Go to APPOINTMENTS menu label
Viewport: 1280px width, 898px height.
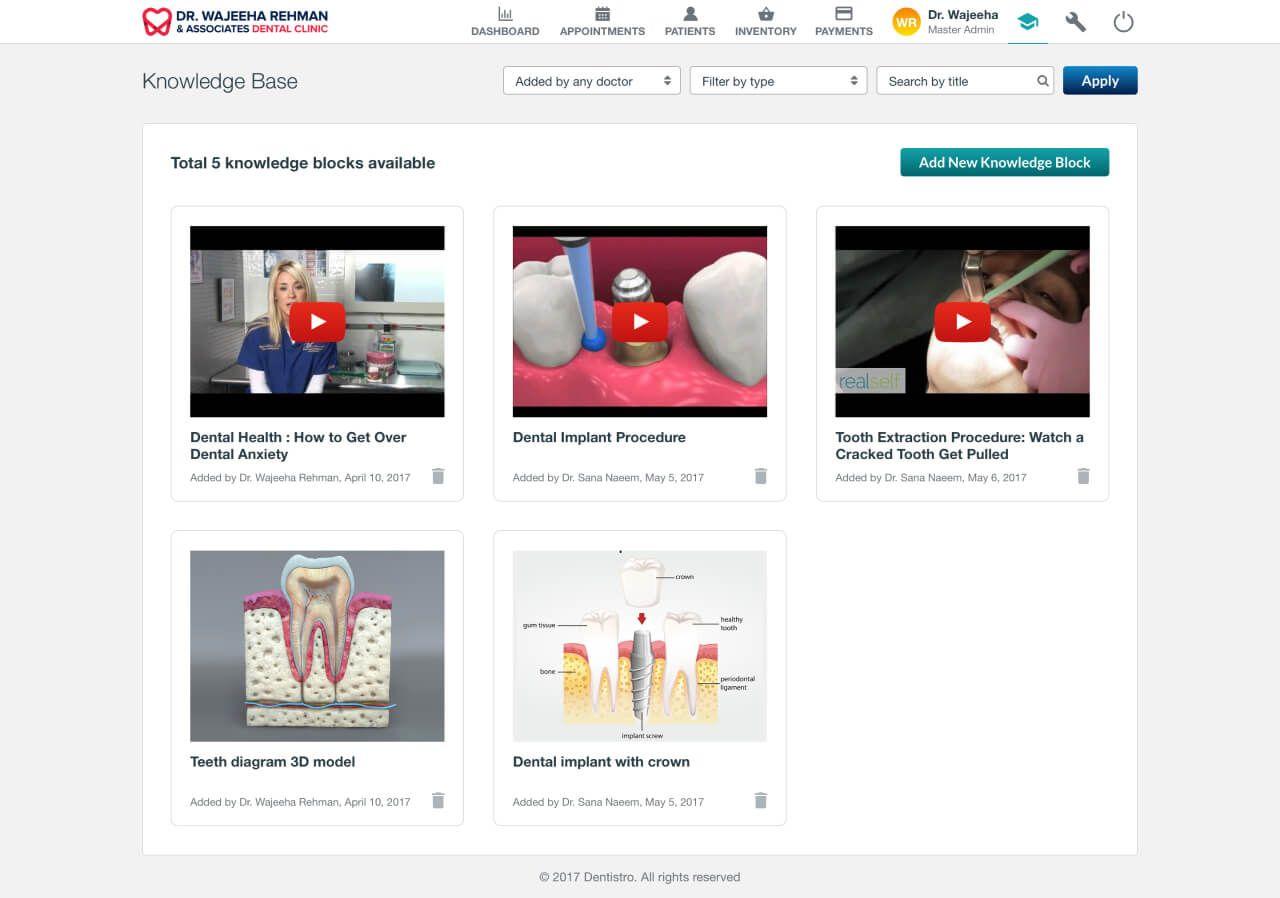click(602, 31)
